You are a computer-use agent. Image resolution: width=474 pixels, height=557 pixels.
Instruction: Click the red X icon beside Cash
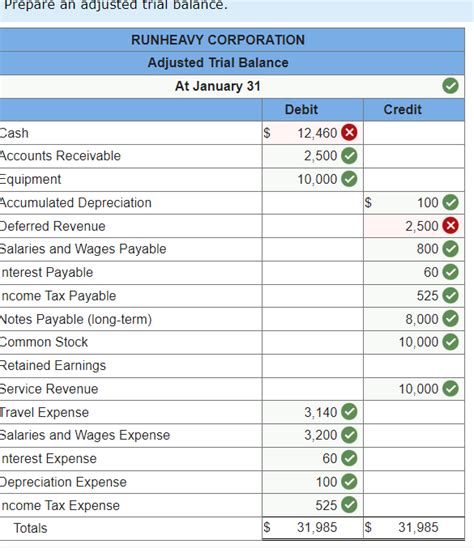(349, 133)
